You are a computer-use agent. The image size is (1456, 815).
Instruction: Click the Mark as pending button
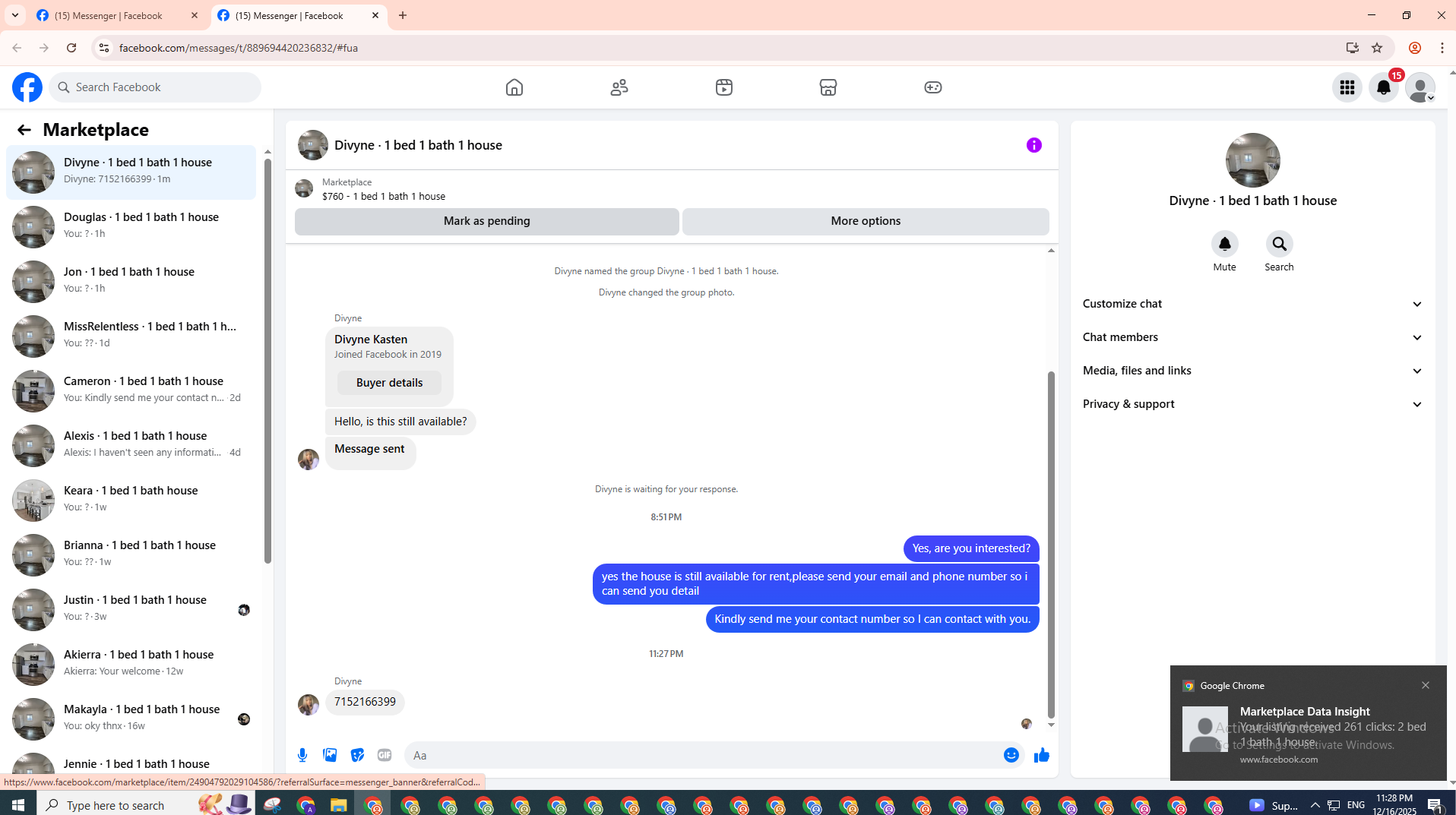click(x=487, y=221)
